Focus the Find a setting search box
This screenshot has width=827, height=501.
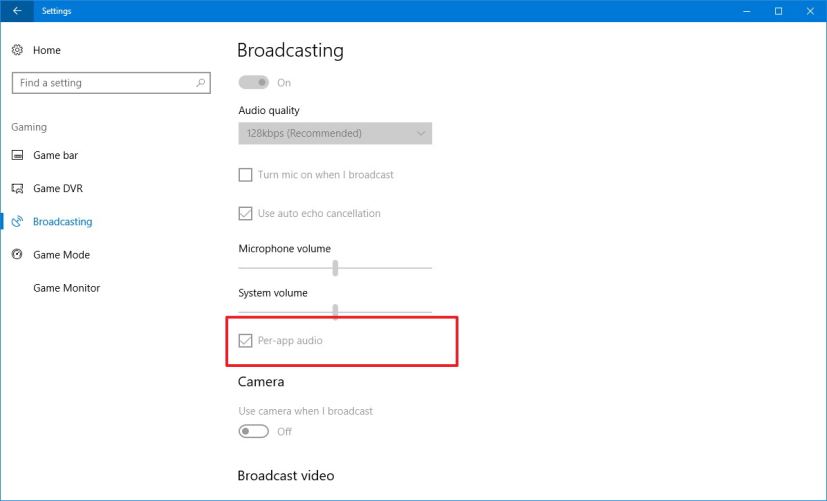pos(111,83)
